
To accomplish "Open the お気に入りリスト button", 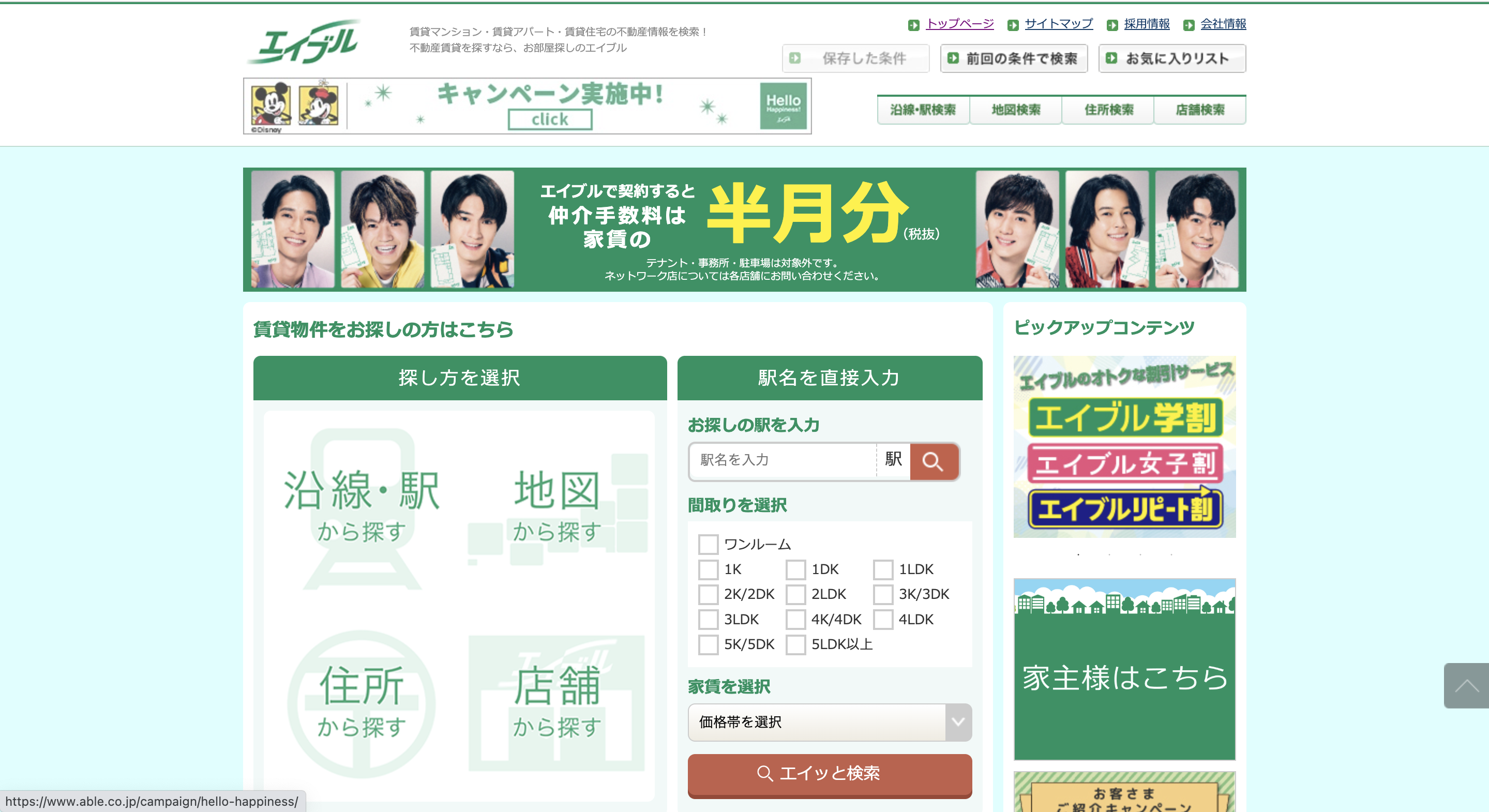I will coord(1172,58).
